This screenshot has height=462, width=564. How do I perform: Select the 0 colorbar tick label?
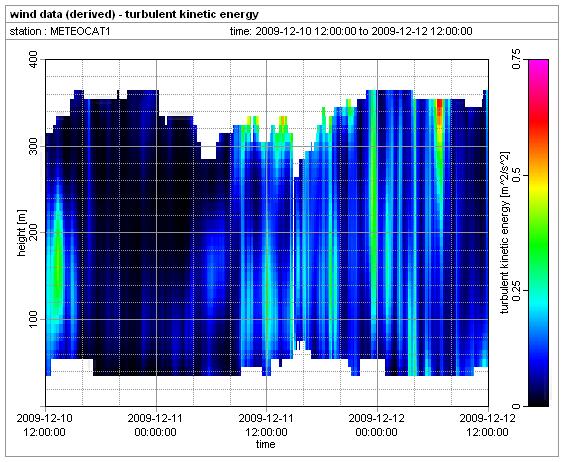click(516, 406)
